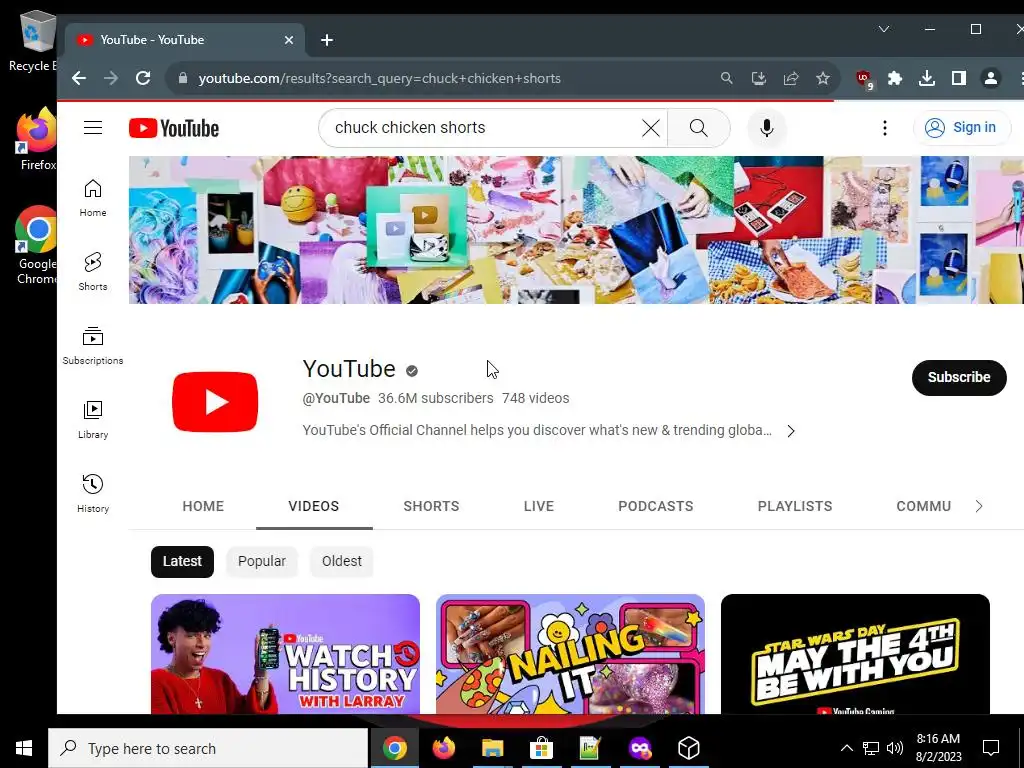Open Google Chrome desktop shortcut
This screenshot has height=768, width=1024.
37,245
